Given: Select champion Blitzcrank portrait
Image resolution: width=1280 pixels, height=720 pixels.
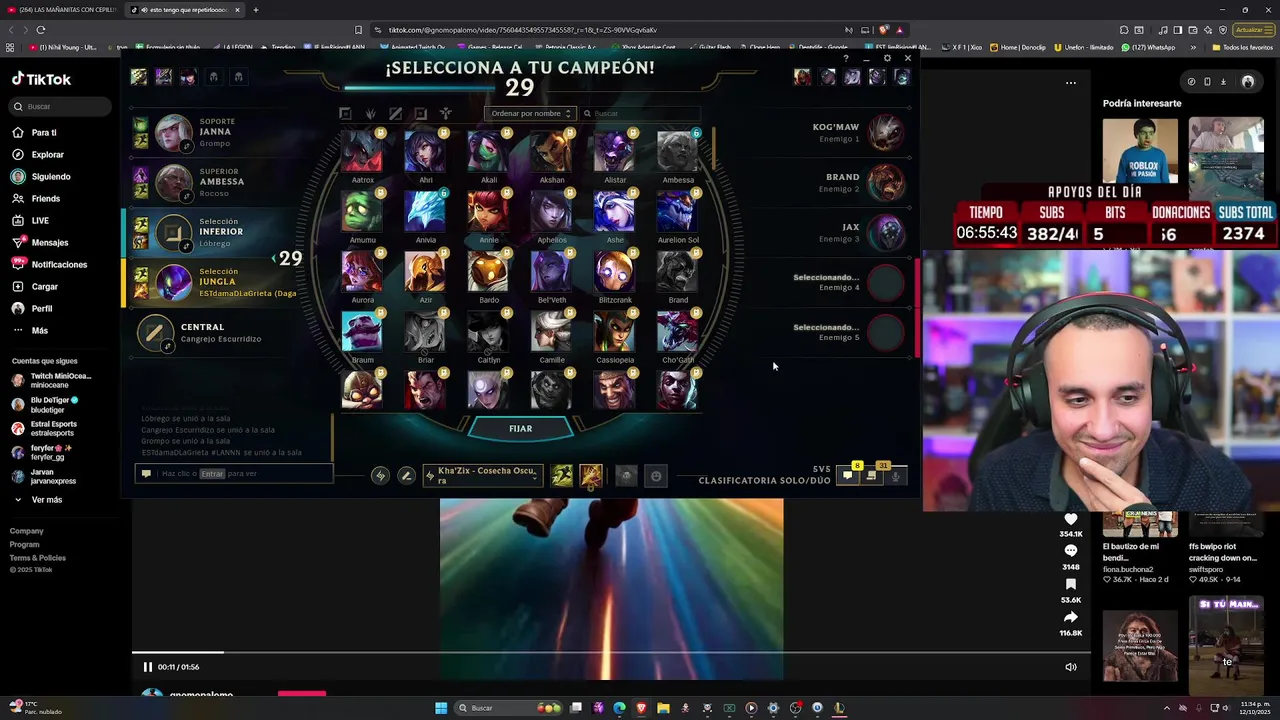Looking at the screenshot, I should (614, 272).
